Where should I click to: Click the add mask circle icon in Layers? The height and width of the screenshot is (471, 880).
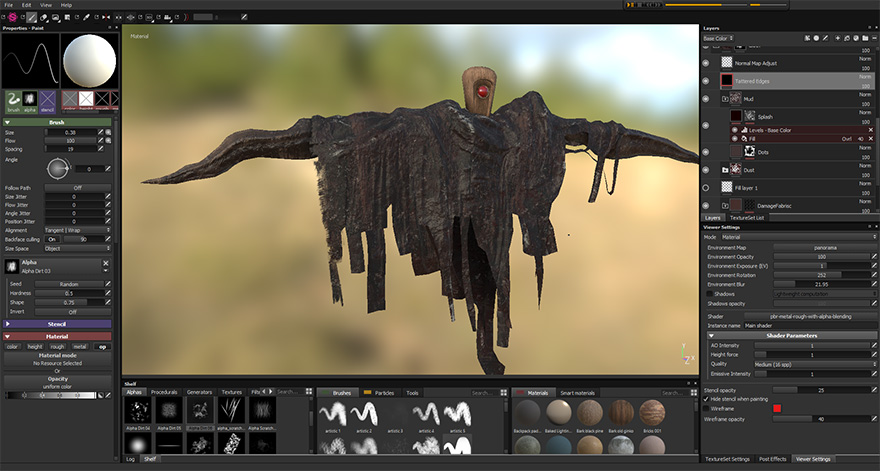[816, 38]
